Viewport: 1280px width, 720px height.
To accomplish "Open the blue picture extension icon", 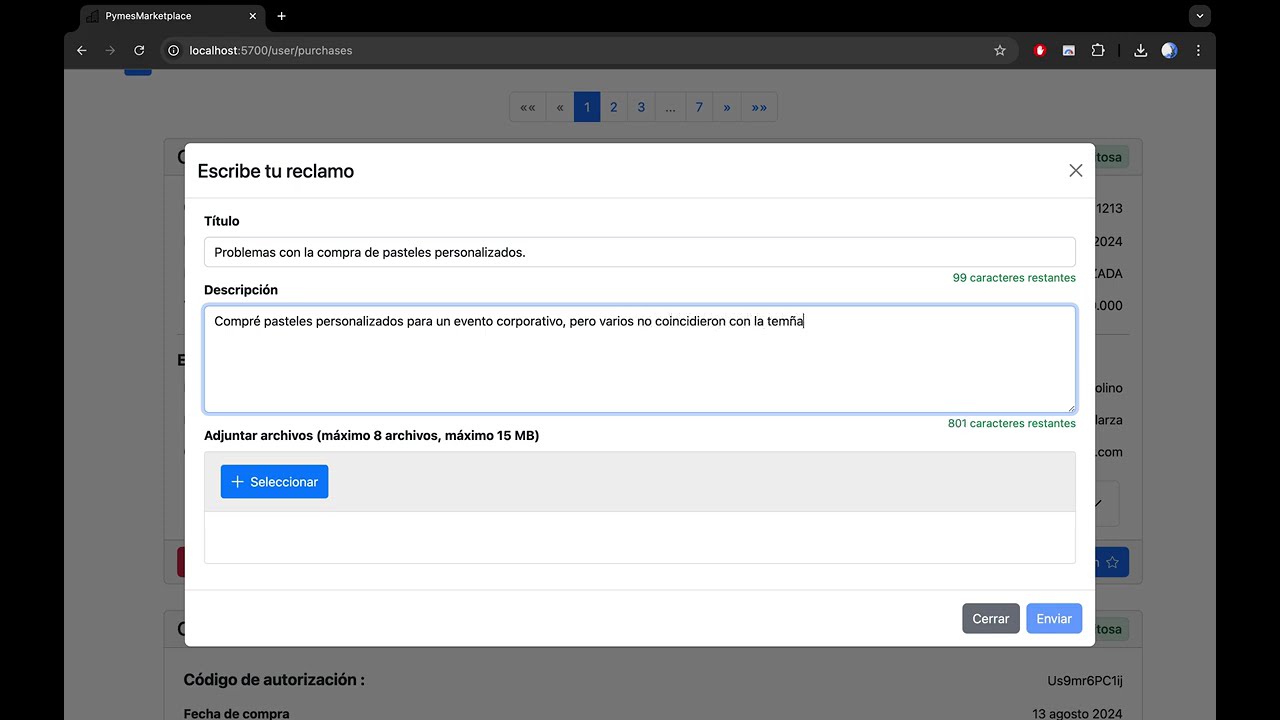I will click(1069, 50).
